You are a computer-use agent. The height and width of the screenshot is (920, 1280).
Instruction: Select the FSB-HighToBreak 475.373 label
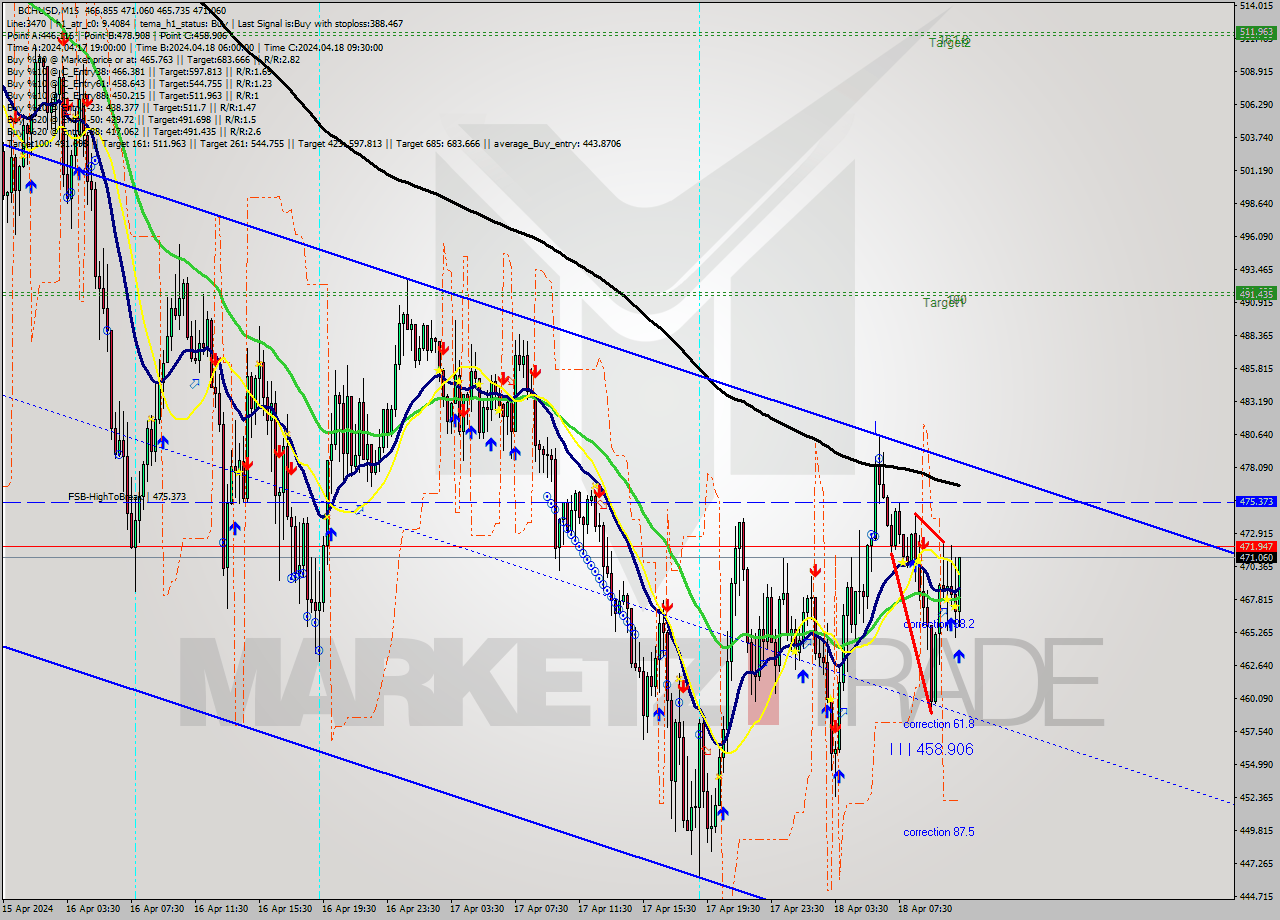127,496
